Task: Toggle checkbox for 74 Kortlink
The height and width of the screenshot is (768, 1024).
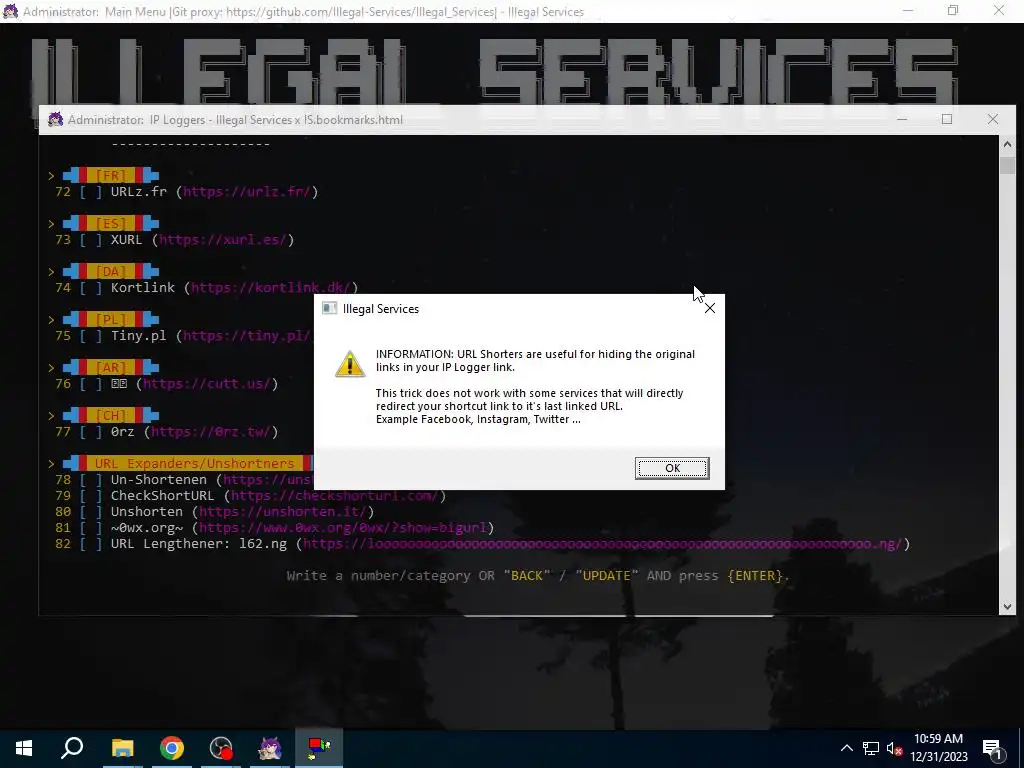Action: [x=91, y=287]
